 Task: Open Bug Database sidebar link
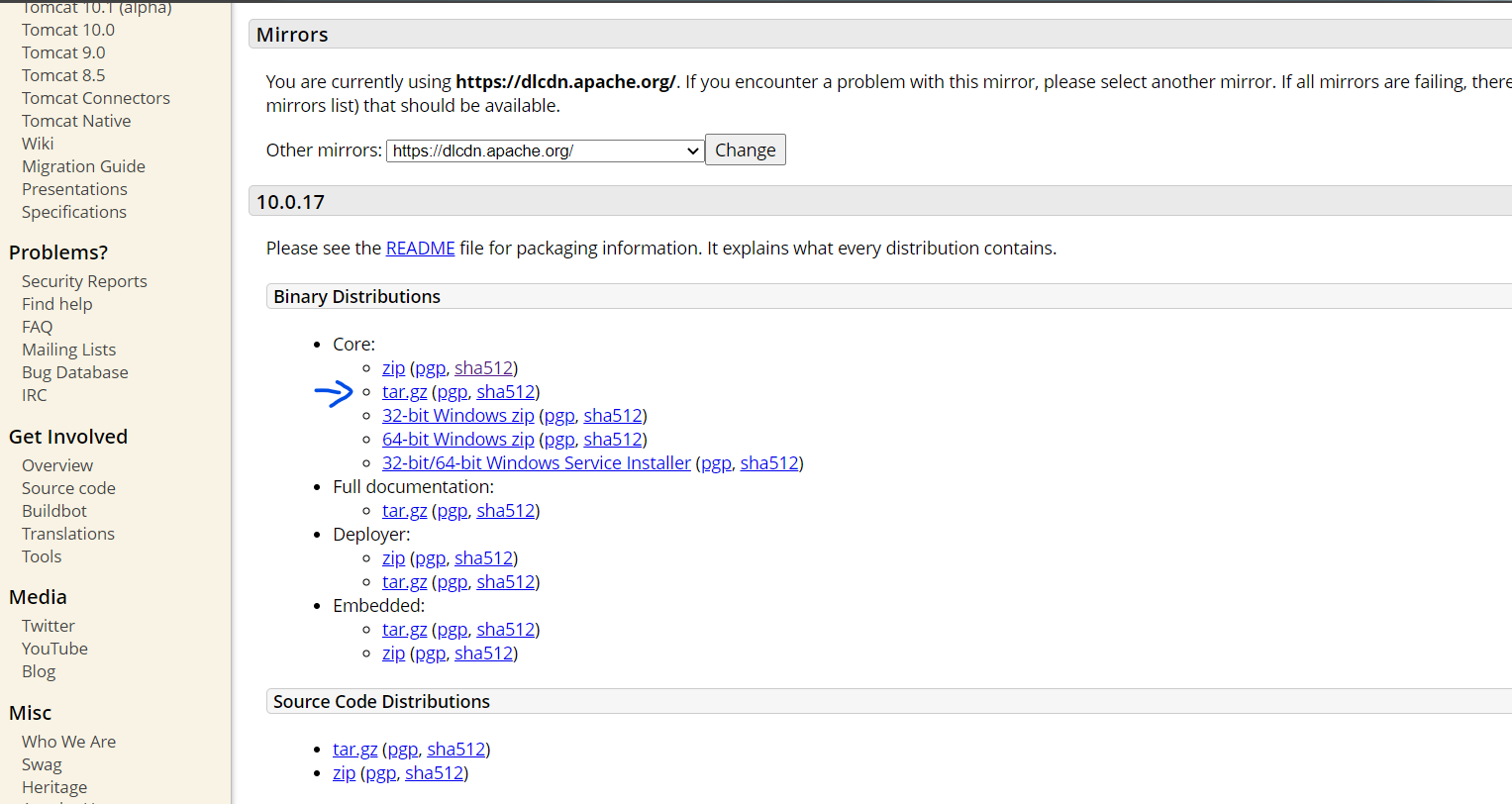pos(75,372)
